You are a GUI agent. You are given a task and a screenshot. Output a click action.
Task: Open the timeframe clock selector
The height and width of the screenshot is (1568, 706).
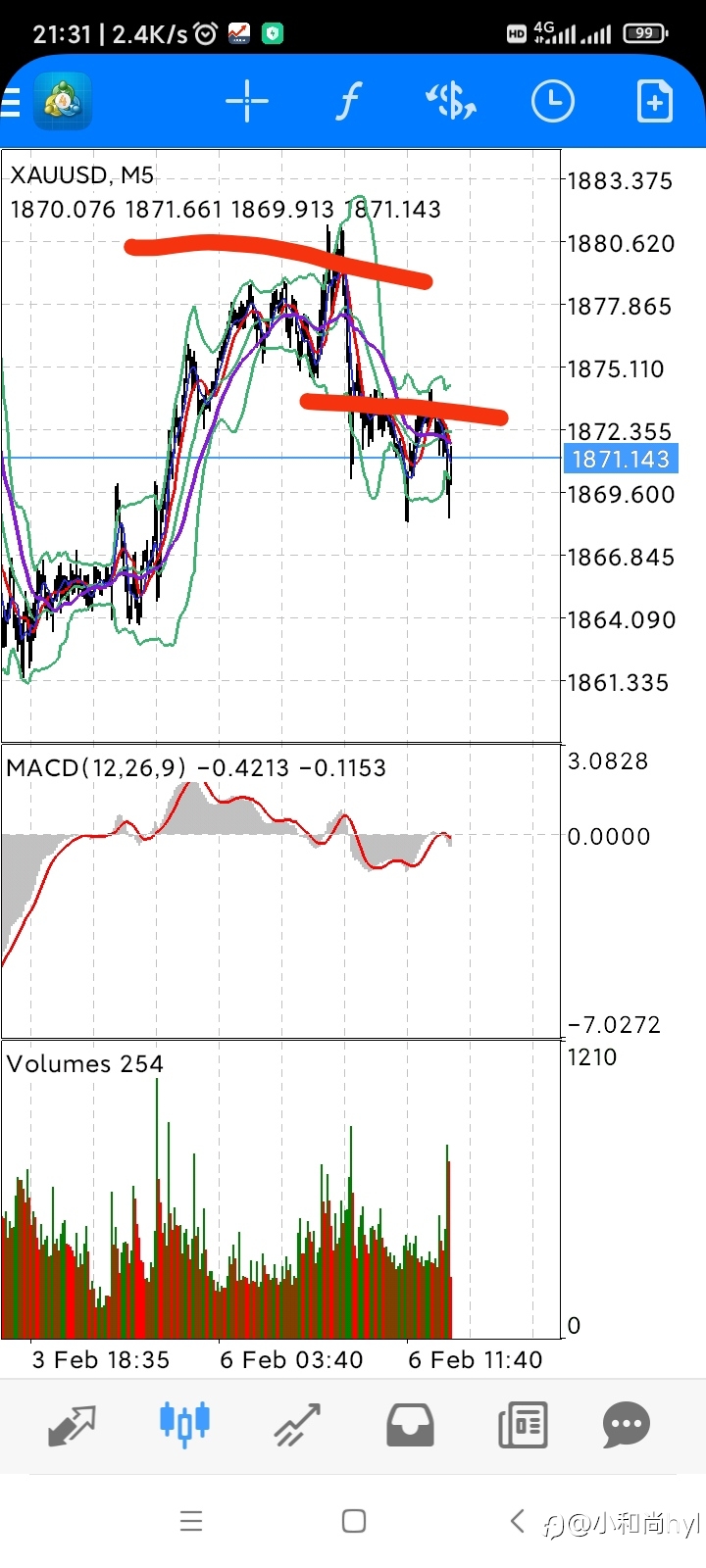(x=553, y=101)
